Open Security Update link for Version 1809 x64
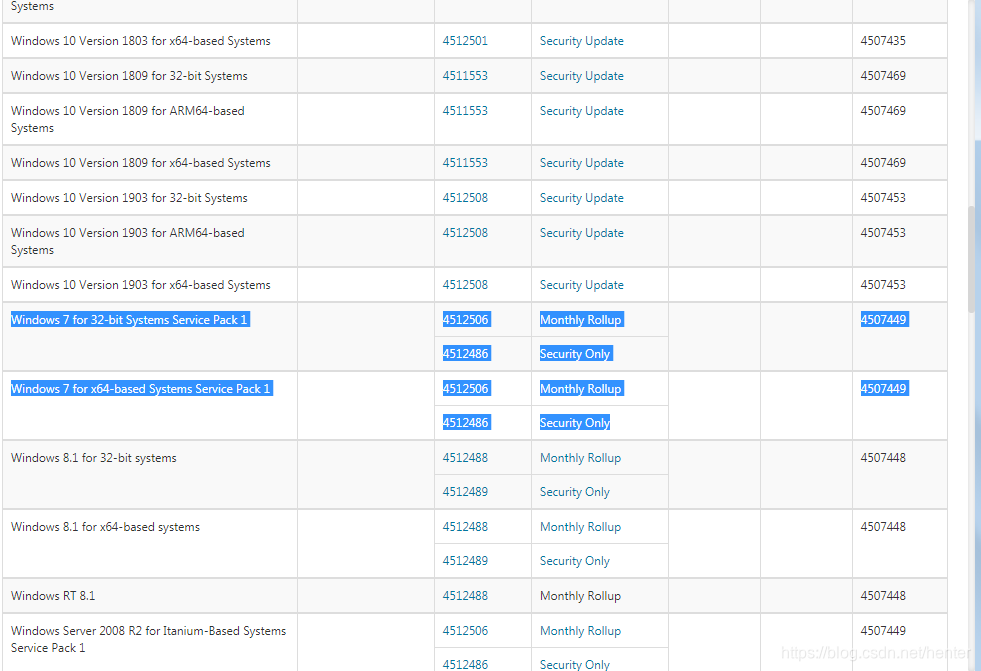Image resolution: width=981 pixels, height=671 pixels. [581, 163]
